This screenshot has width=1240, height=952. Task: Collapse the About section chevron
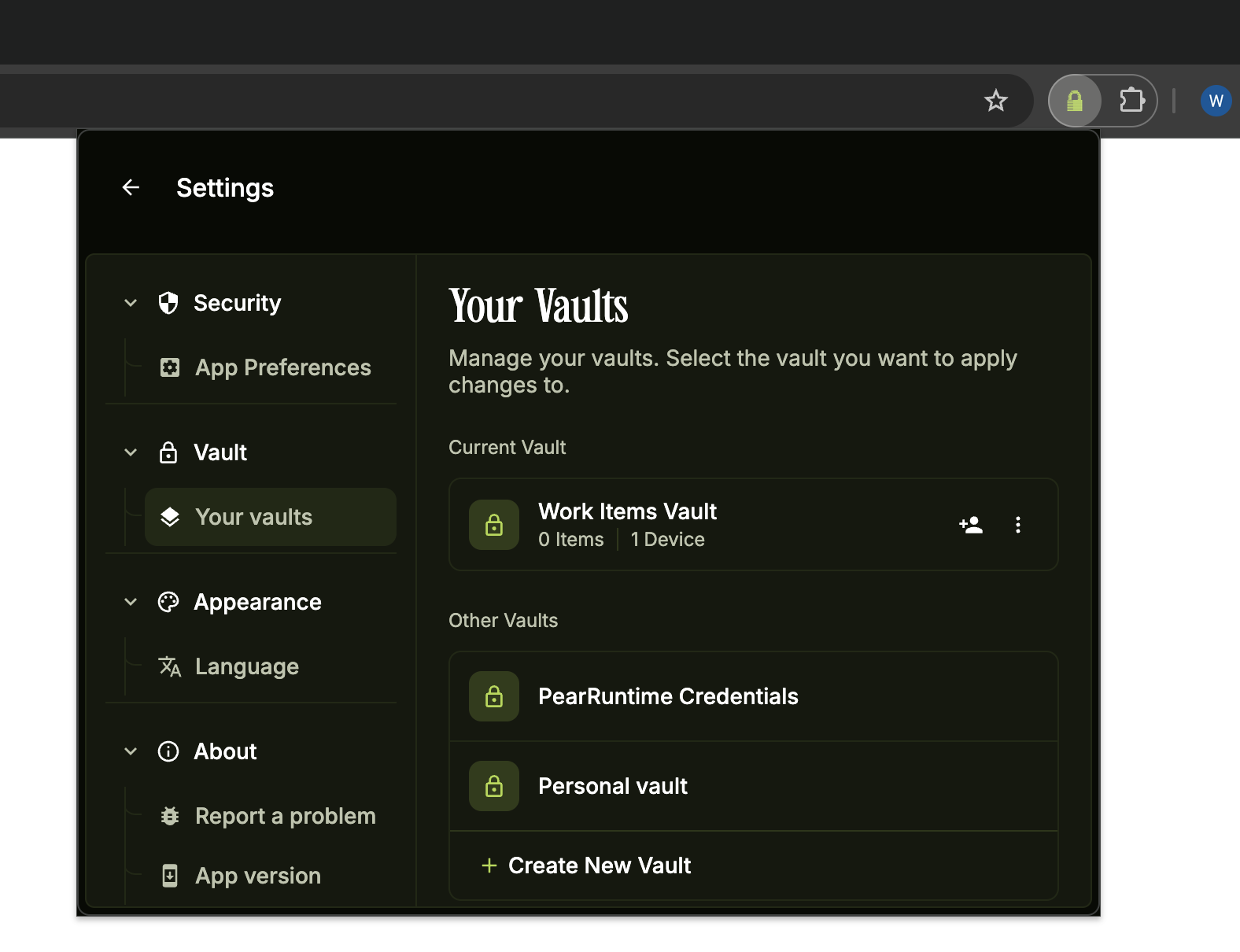tap(131, 751)
